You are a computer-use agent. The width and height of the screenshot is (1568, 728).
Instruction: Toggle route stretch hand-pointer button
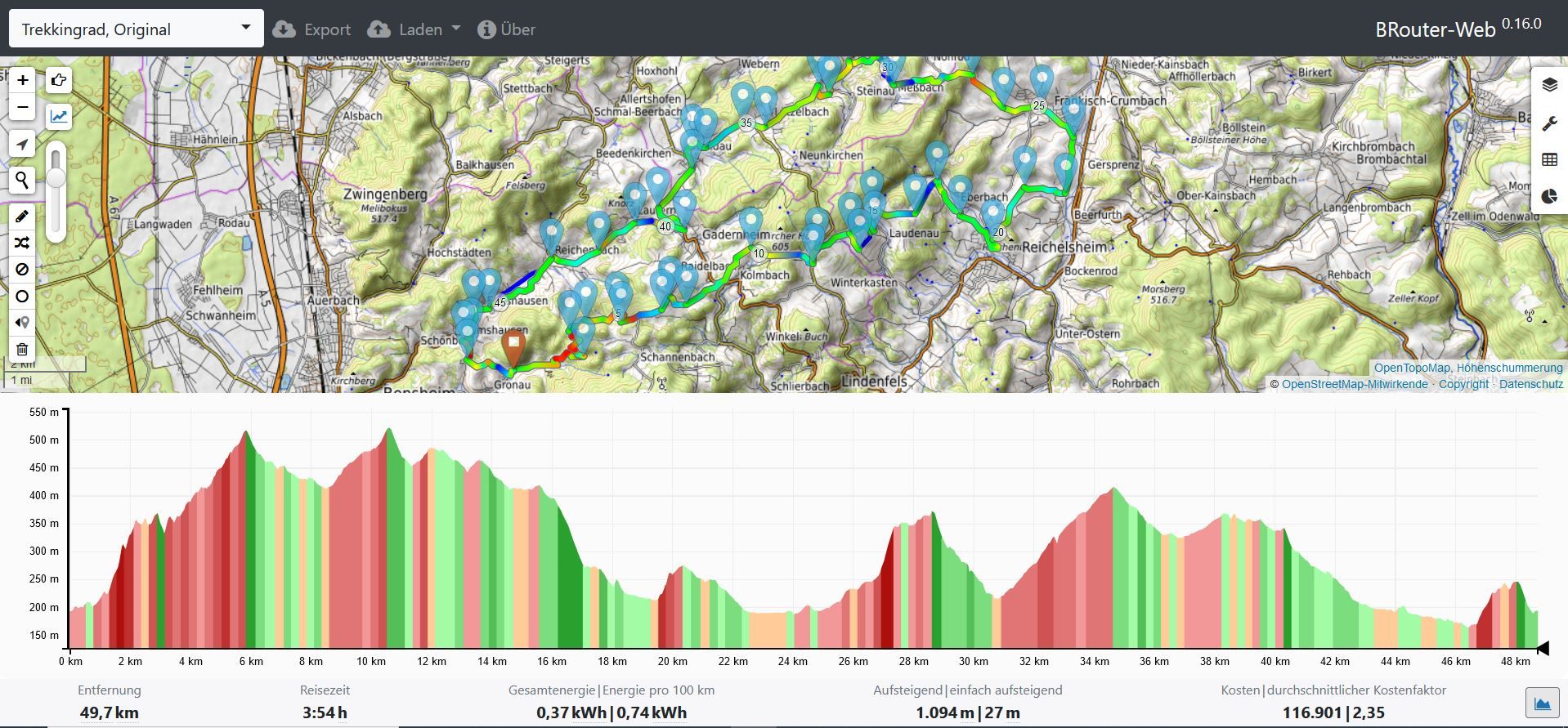(59, 80)
